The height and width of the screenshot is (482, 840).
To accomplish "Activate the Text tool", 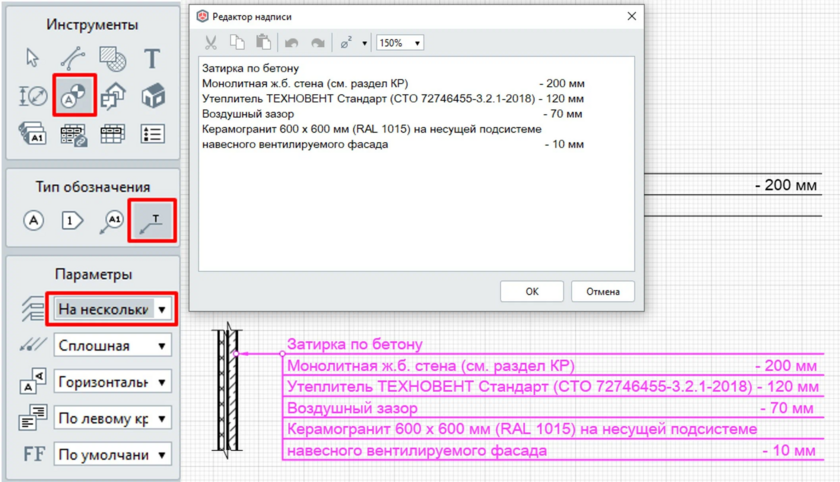I will 152,59.
